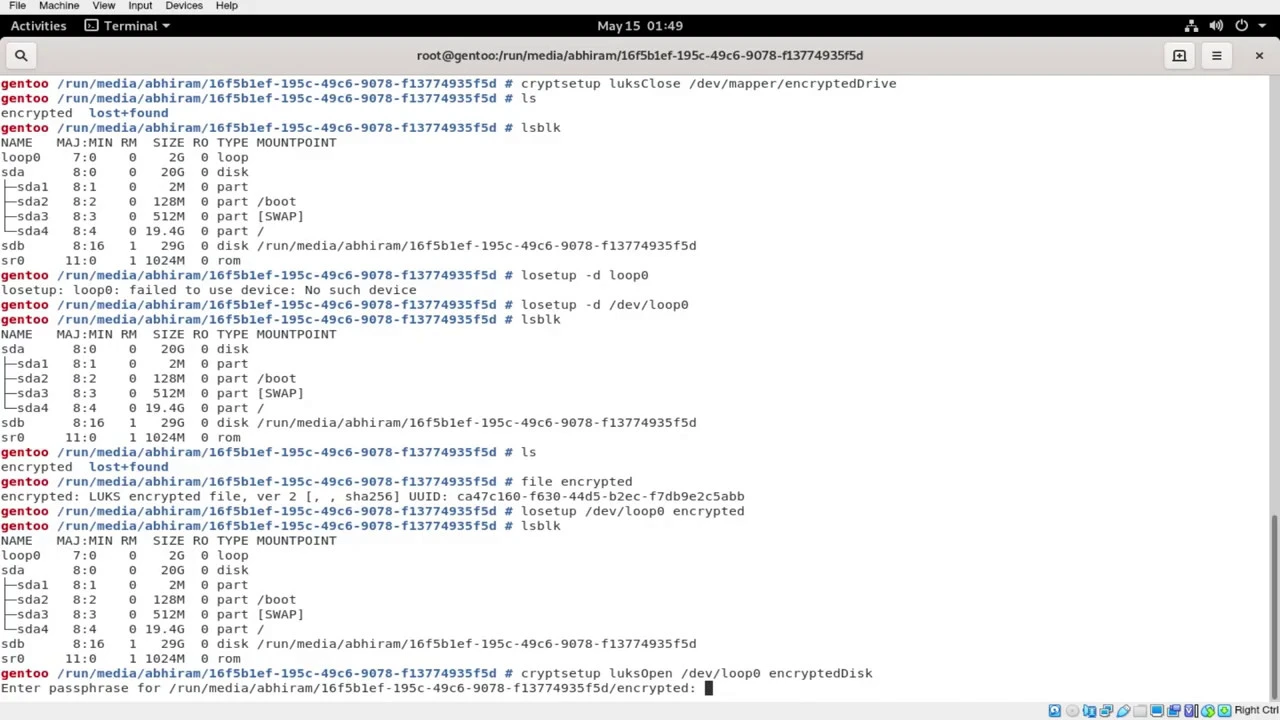Close the terminal window with X
The height and width of the screenshot is (720, 1280).
pyautogui.click(x=1259, y=55)
